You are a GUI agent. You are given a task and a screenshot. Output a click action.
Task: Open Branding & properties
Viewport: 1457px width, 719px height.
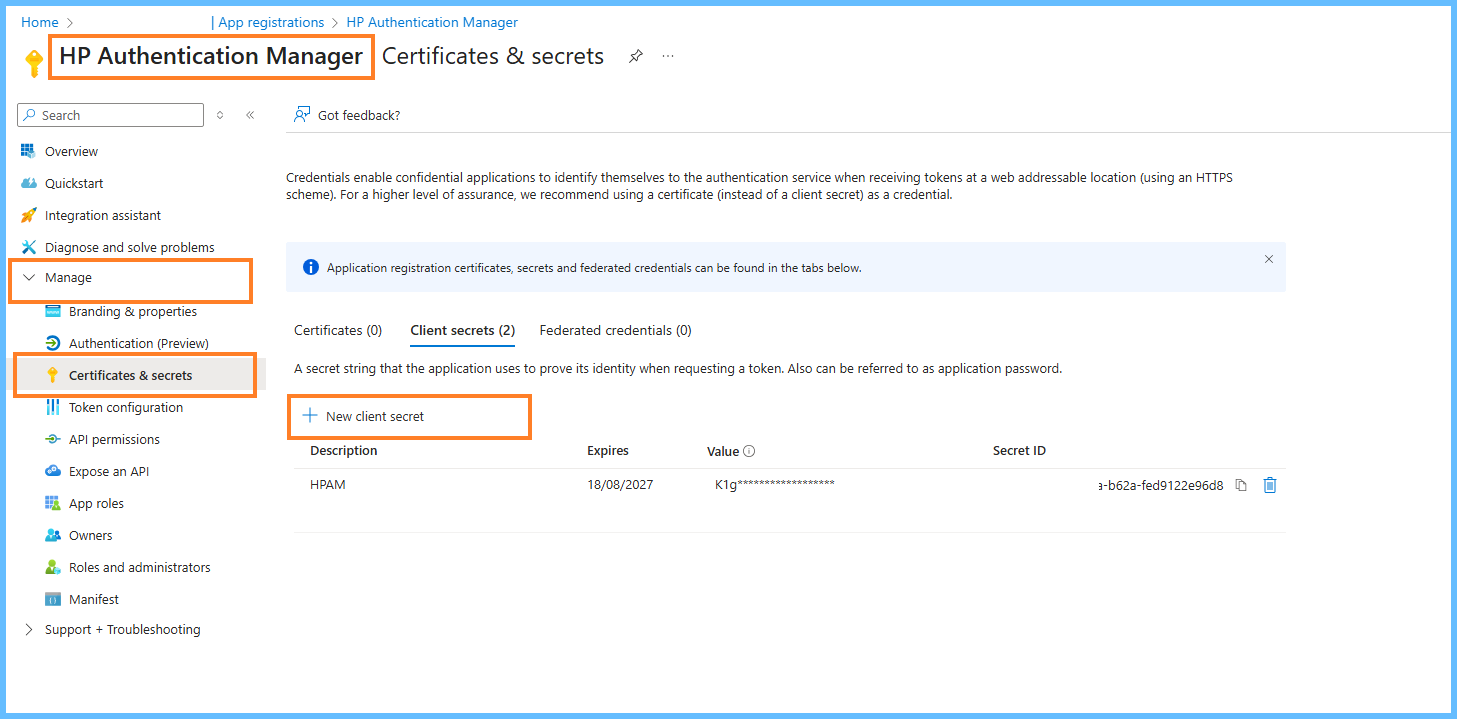tap(133, 311)
